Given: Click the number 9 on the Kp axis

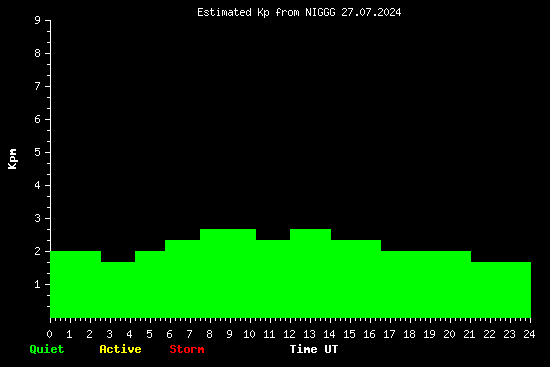Looking at the screenshot, I should pyautogui.click(x=38, y=20).
